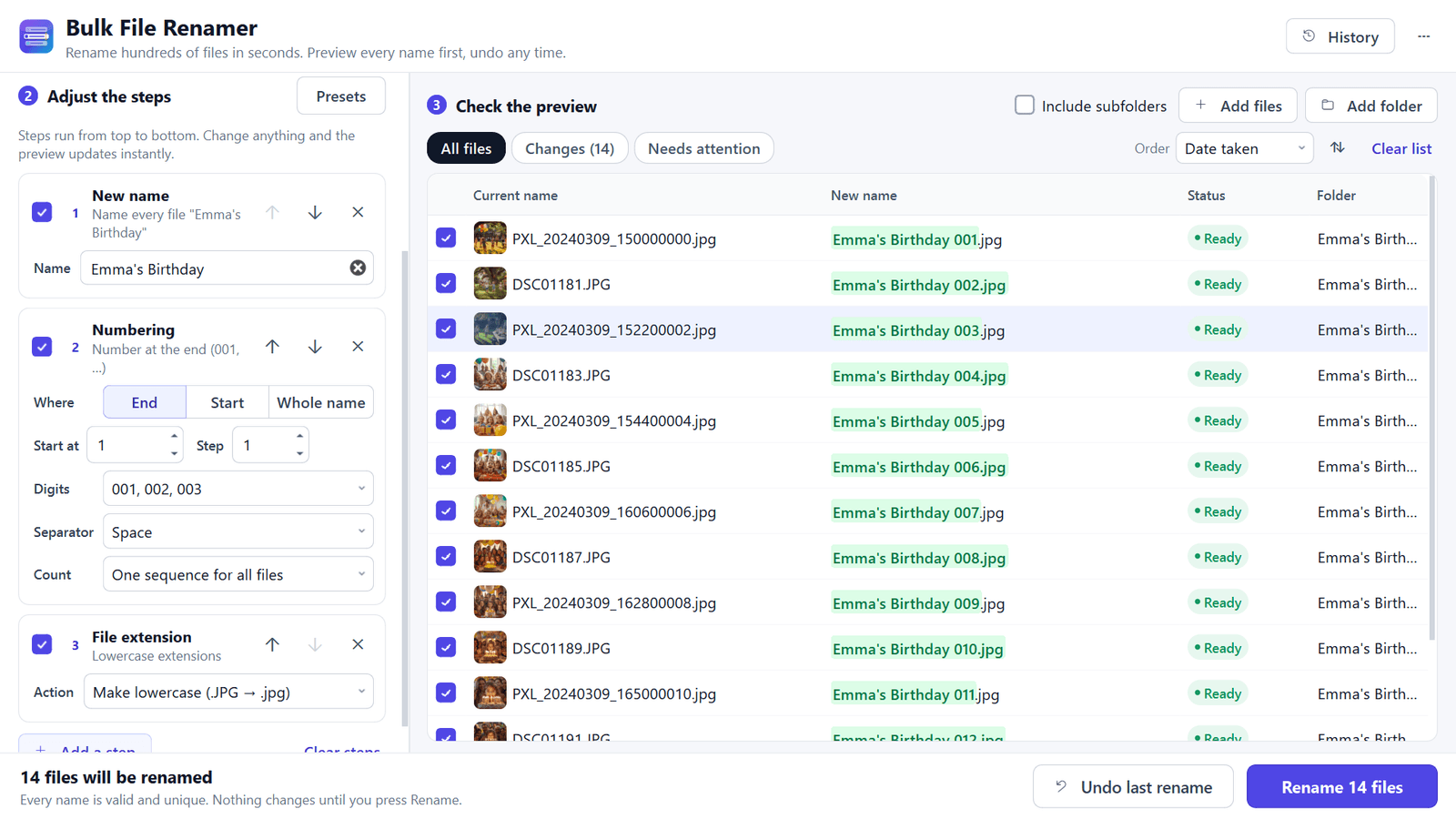Decrease the Step value

(299, 453)
